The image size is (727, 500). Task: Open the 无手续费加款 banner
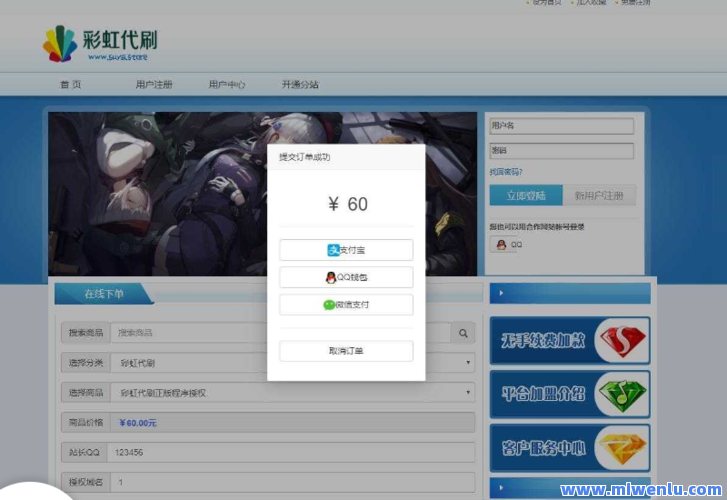point(570,340)
